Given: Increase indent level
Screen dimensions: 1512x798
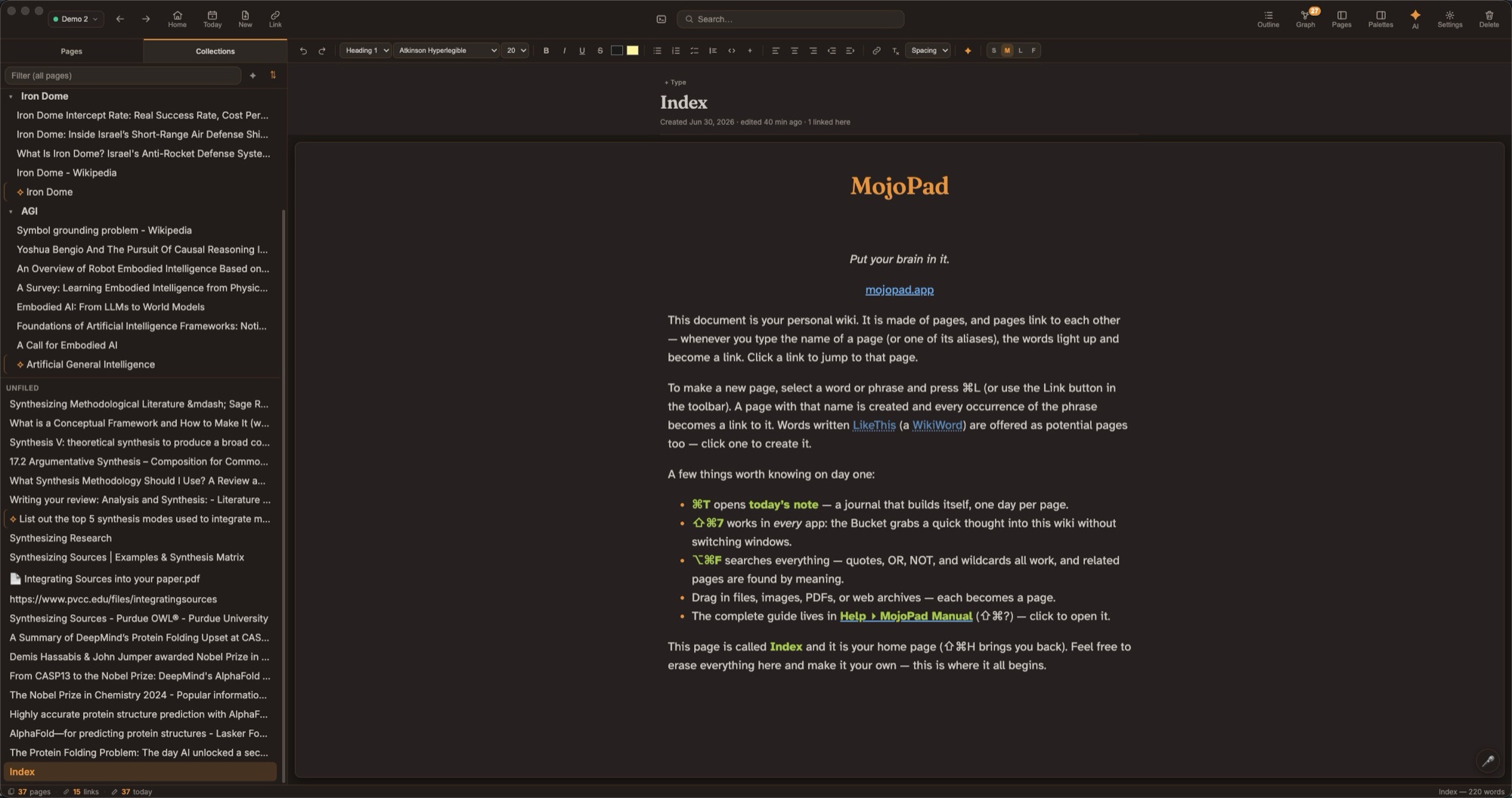Looking at the screenshot, I should (850, 51).
